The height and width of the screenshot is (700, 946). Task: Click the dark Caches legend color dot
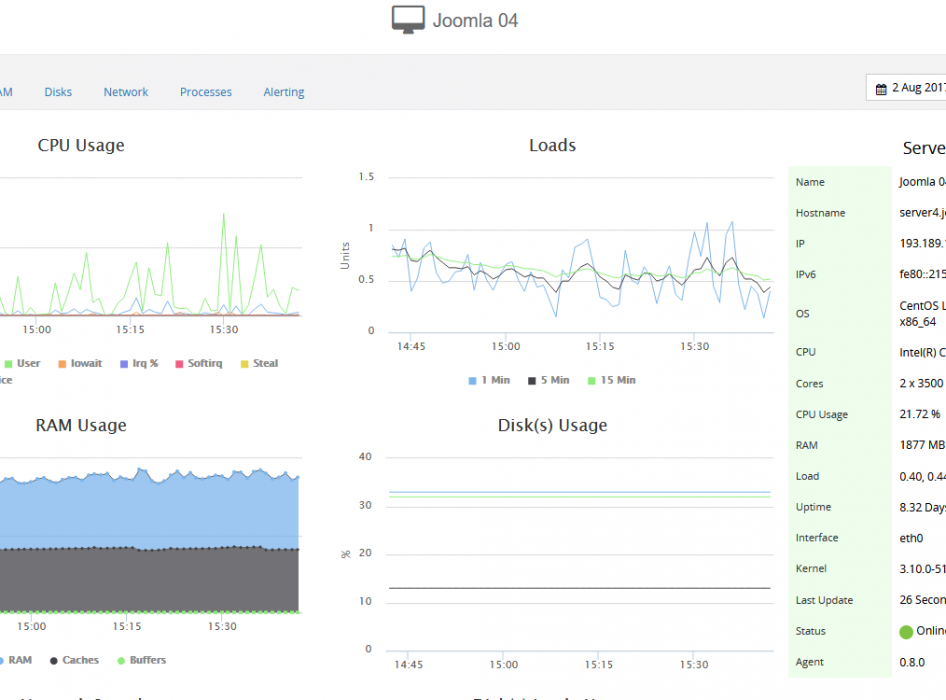(x=54, y=661)
